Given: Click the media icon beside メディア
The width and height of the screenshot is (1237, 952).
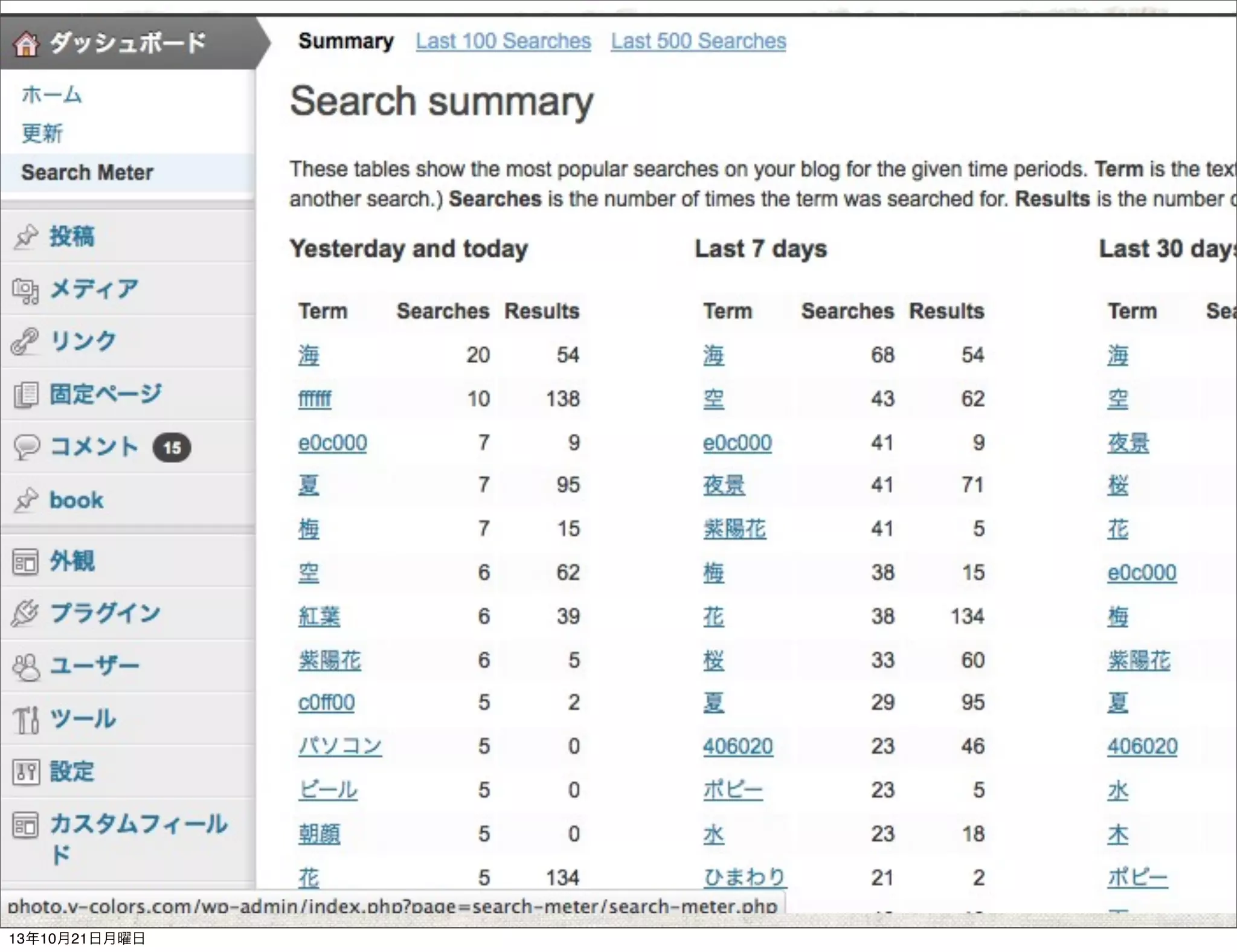Looking at the screenshot, I should (26, 291).
